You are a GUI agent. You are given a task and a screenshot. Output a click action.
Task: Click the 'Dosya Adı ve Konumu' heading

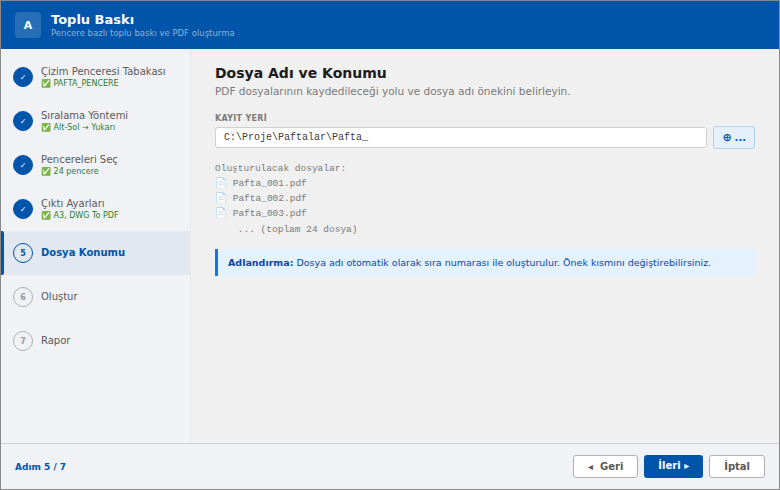(300, 73)
